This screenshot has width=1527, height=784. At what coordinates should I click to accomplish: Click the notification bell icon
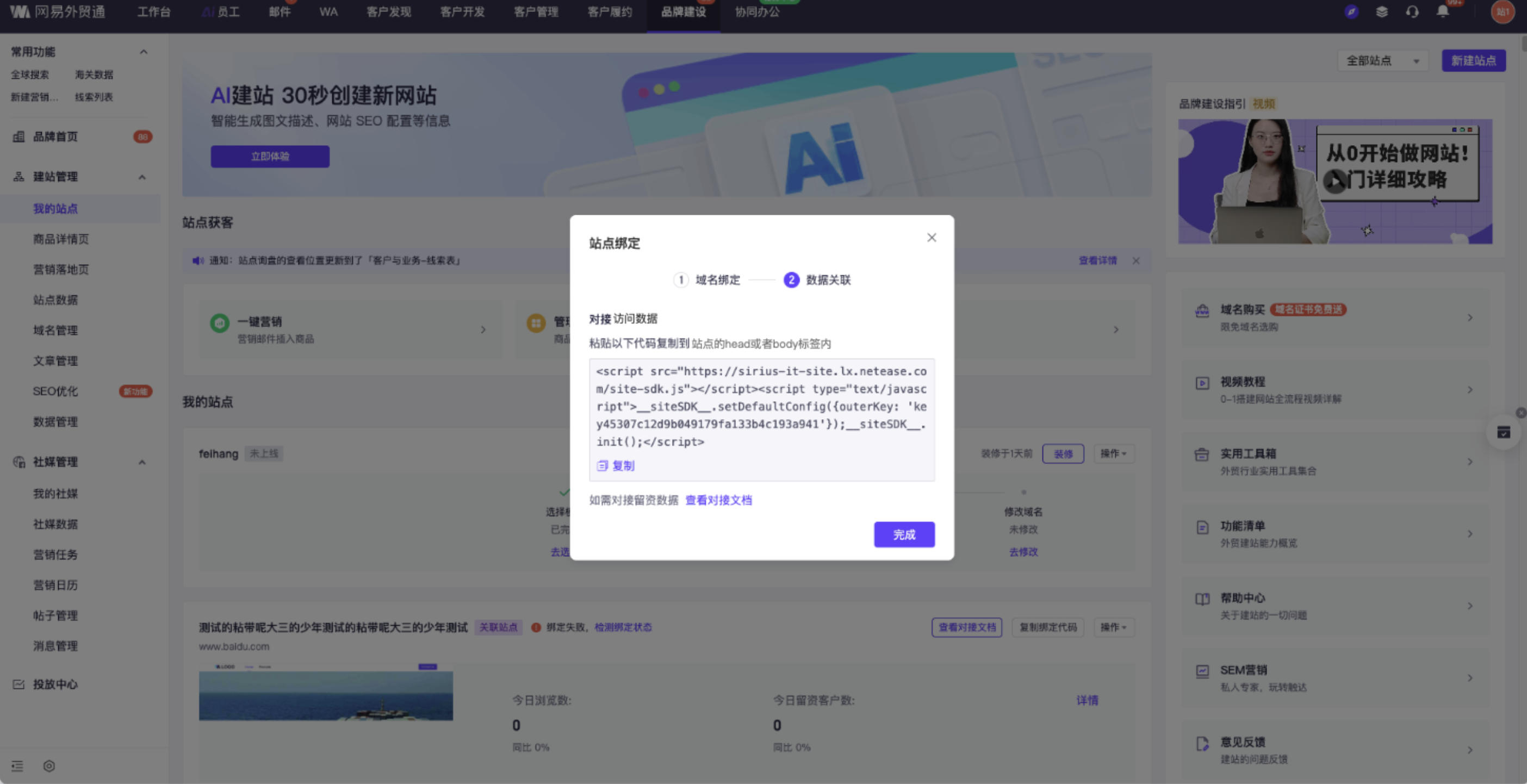1442,12
